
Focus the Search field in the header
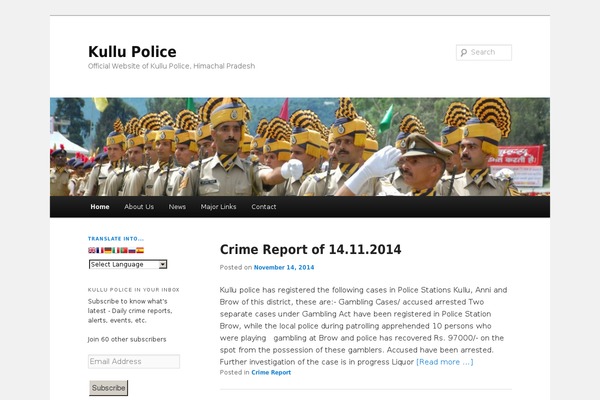click(x=484, y=52)
